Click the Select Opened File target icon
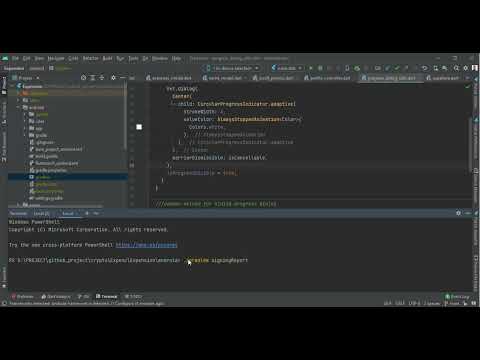 (83, 78)
